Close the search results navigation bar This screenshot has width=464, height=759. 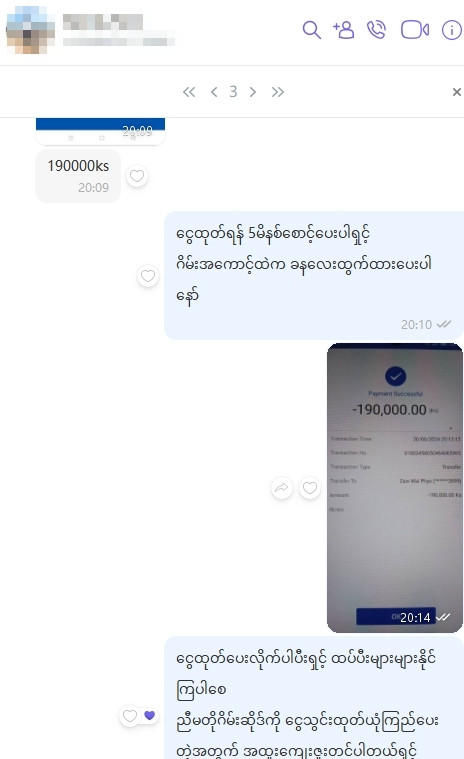pyautogui.click(x=456, y=92)
